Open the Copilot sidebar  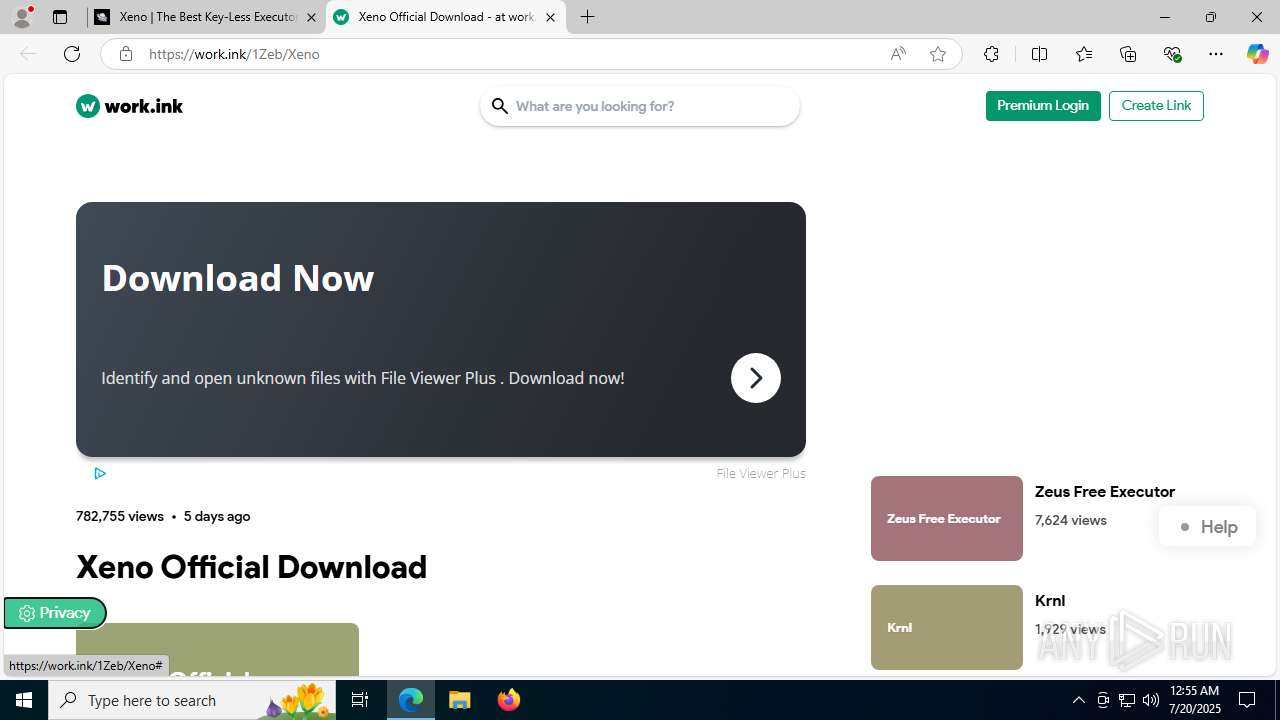(x=1257, y=54)
